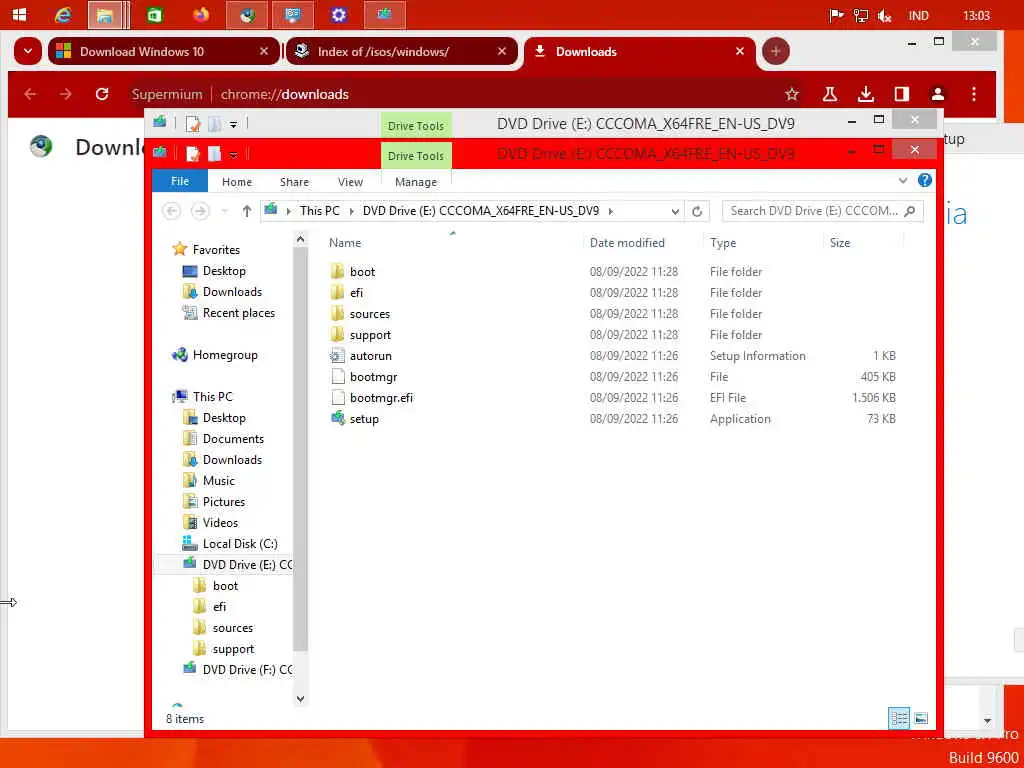Reload the chrome://downloads page
The width and height of the screenshot is (1024, 768).
(x=102, y=94)
